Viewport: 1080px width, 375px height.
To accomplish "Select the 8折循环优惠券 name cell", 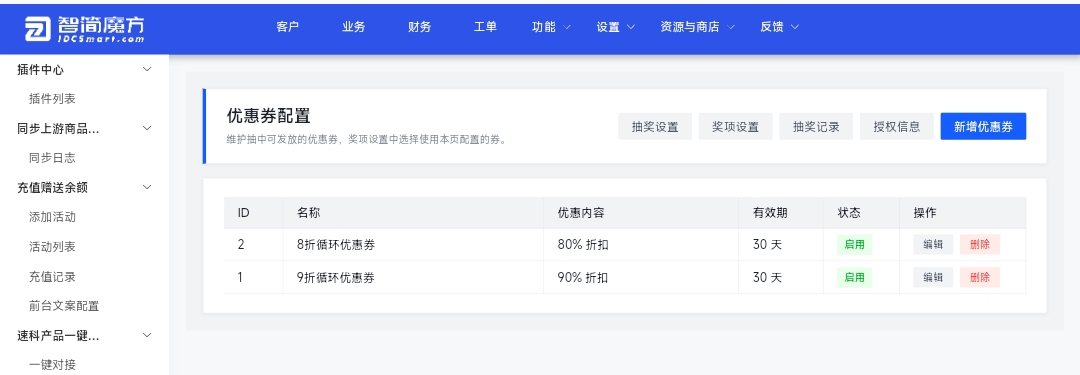I will (413, 244).
